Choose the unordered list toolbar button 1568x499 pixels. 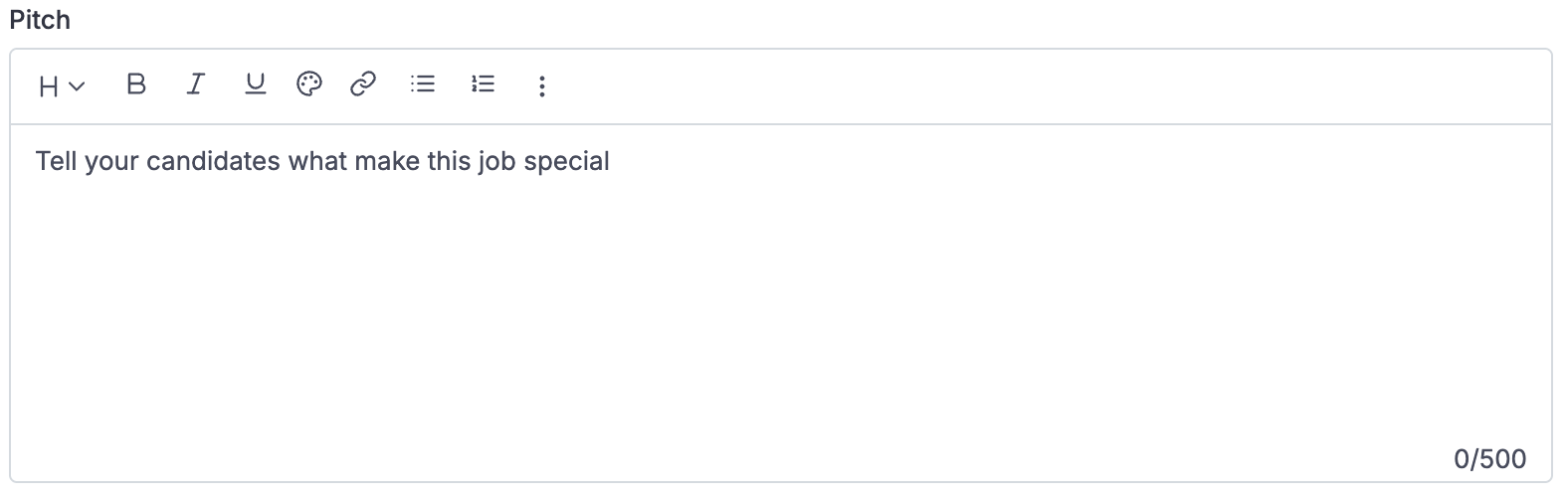(x=423, y=84)
